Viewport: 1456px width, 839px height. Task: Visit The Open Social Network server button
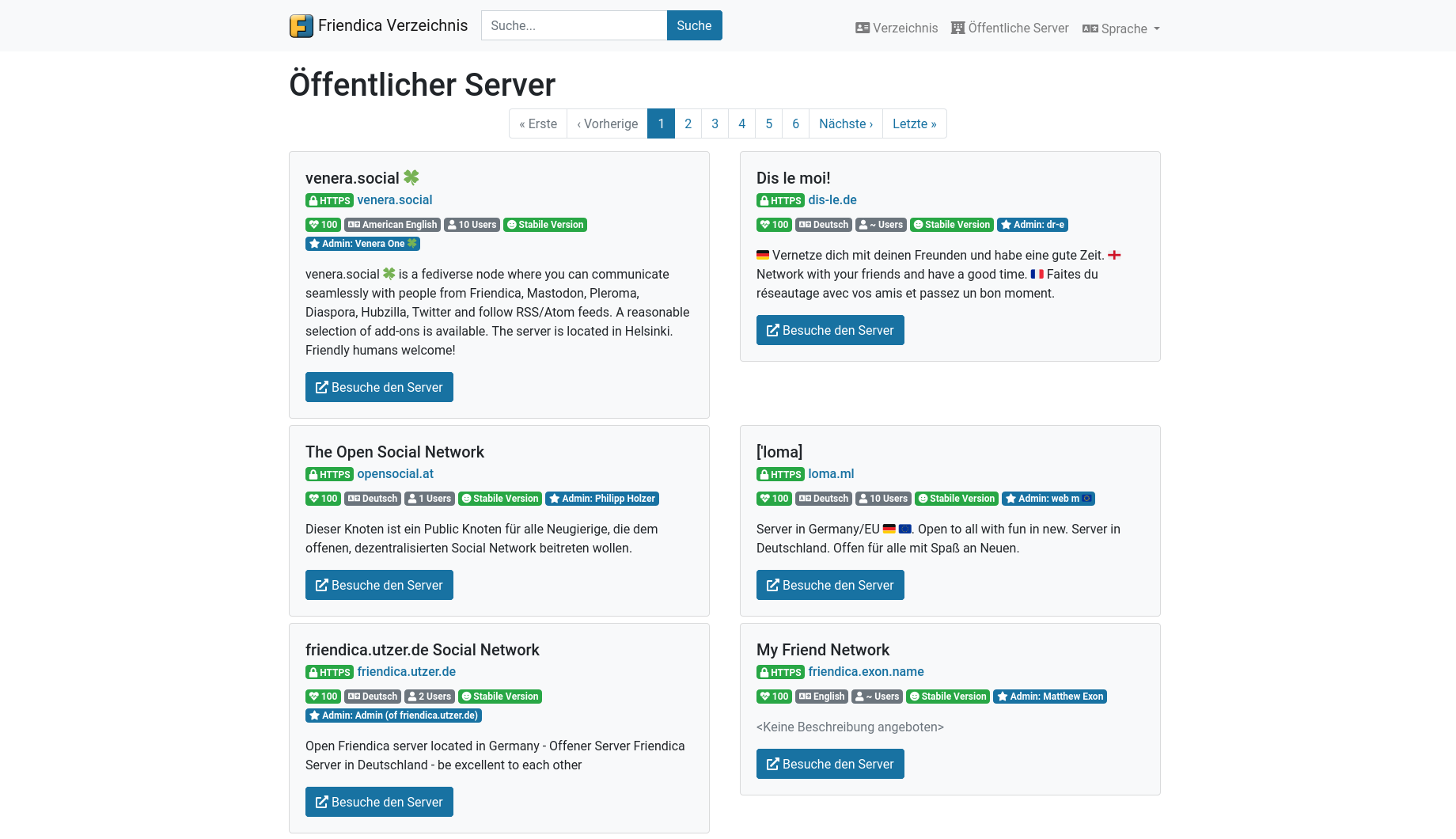click(379, 585)
